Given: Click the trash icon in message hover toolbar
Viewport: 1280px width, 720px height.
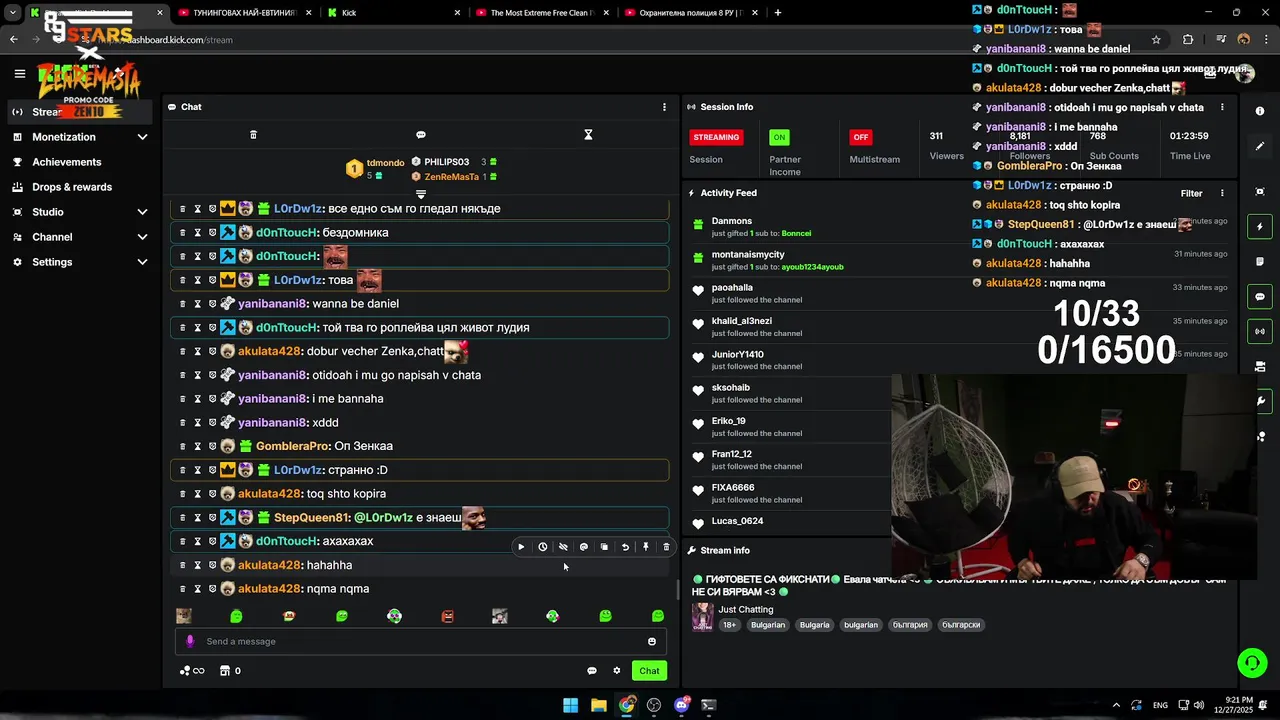Looking at the screenshot, I should tap(666, 547).
